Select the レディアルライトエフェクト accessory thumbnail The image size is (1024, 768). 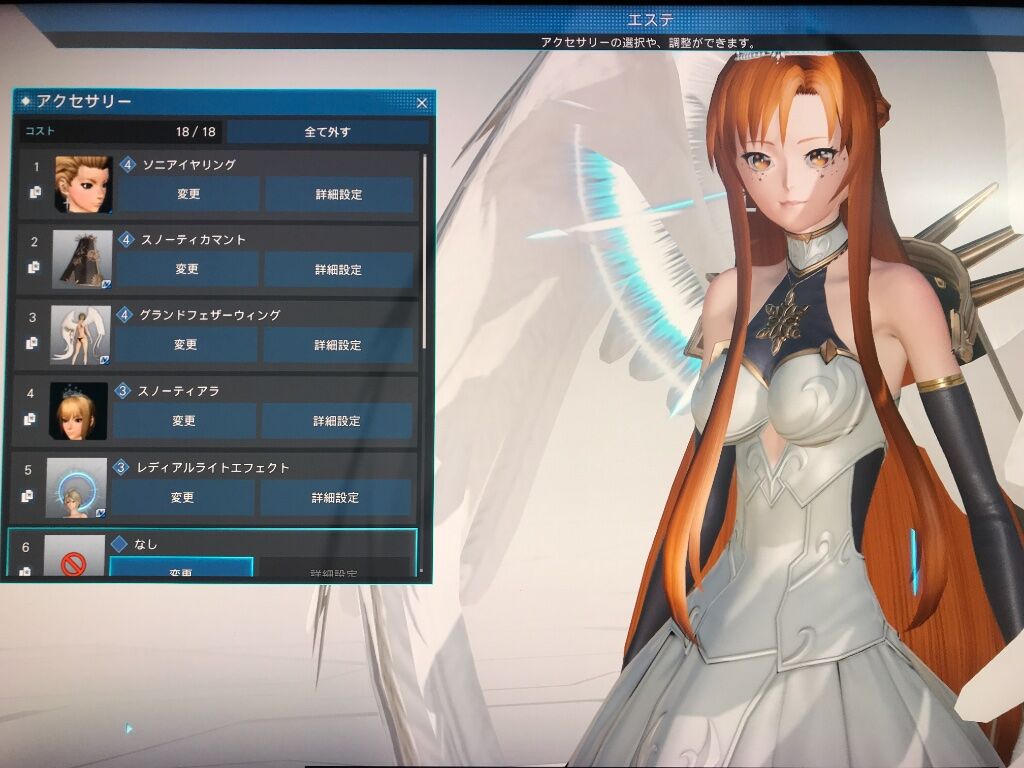(76, 488)
